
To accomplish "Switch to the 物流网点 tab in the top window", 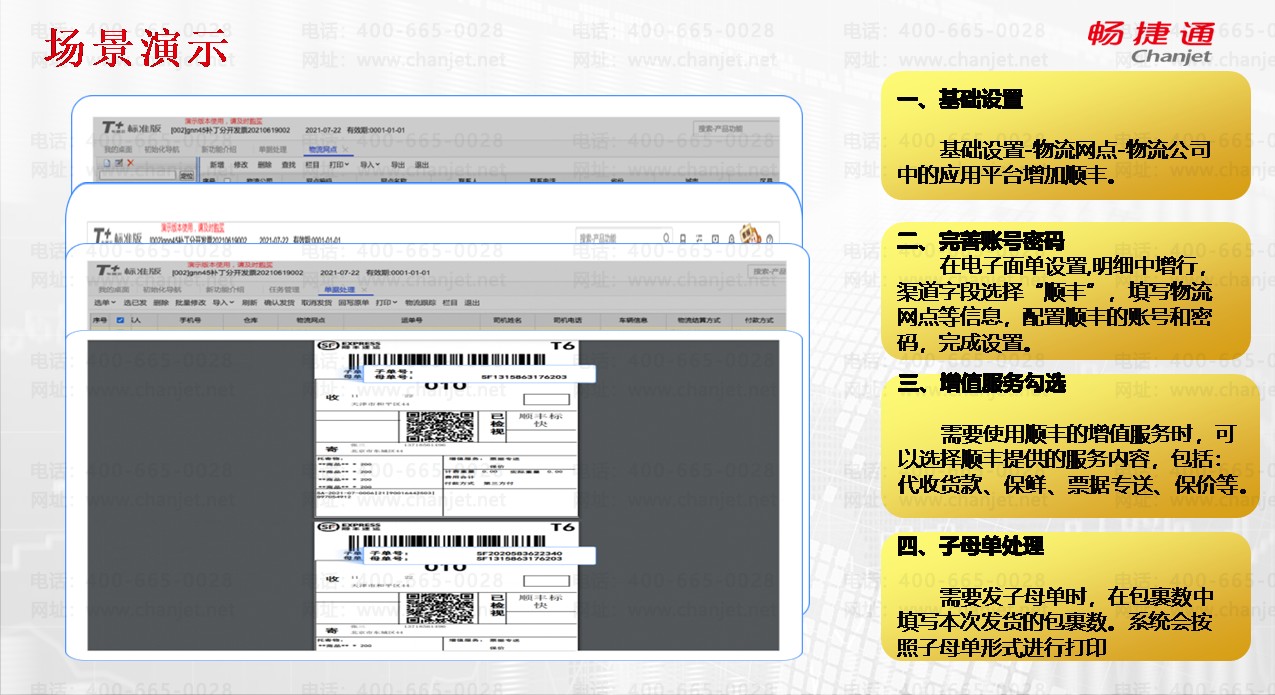I will point(323,150).
